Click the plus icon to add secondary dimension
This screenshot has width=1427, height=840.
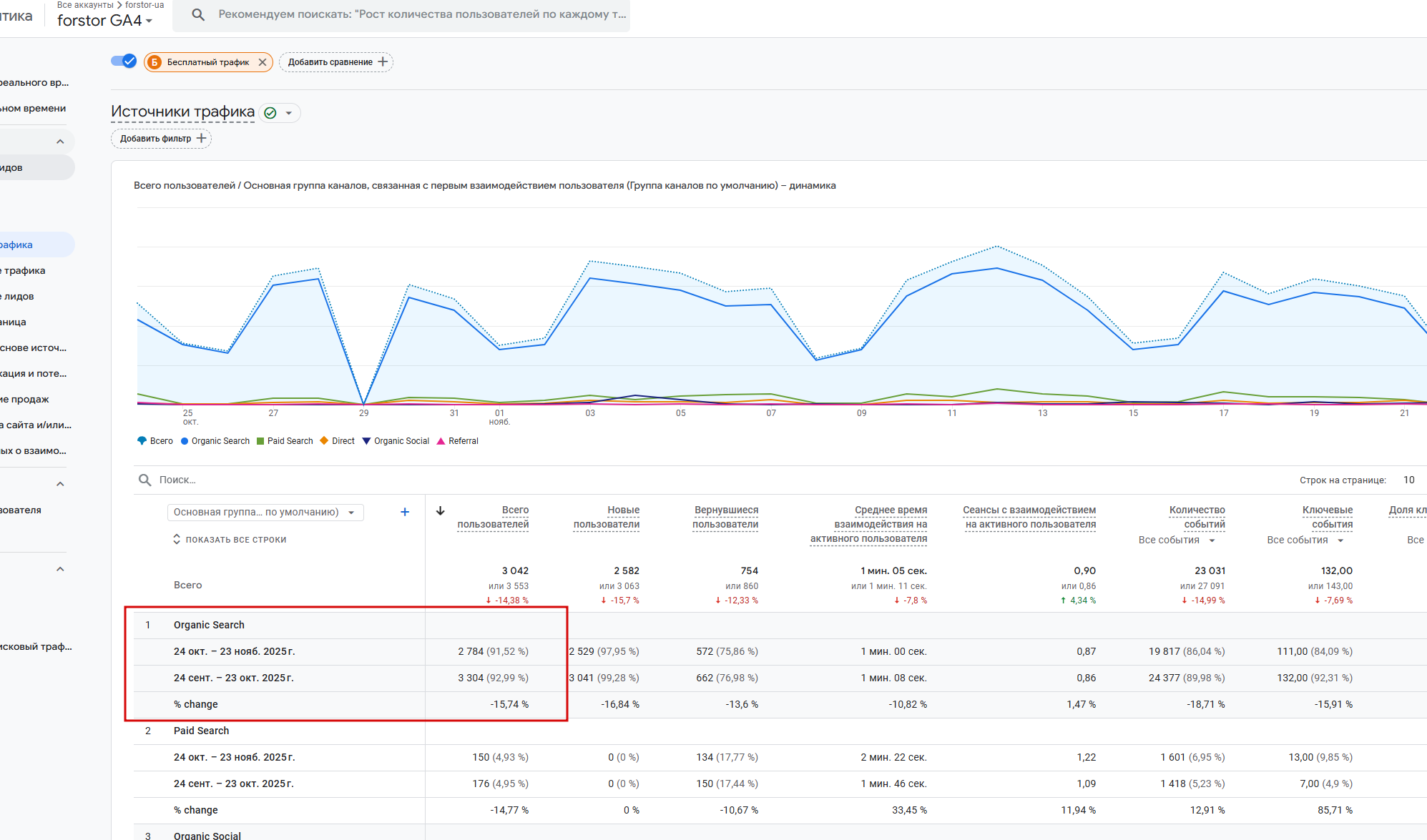tap(405, 512)
